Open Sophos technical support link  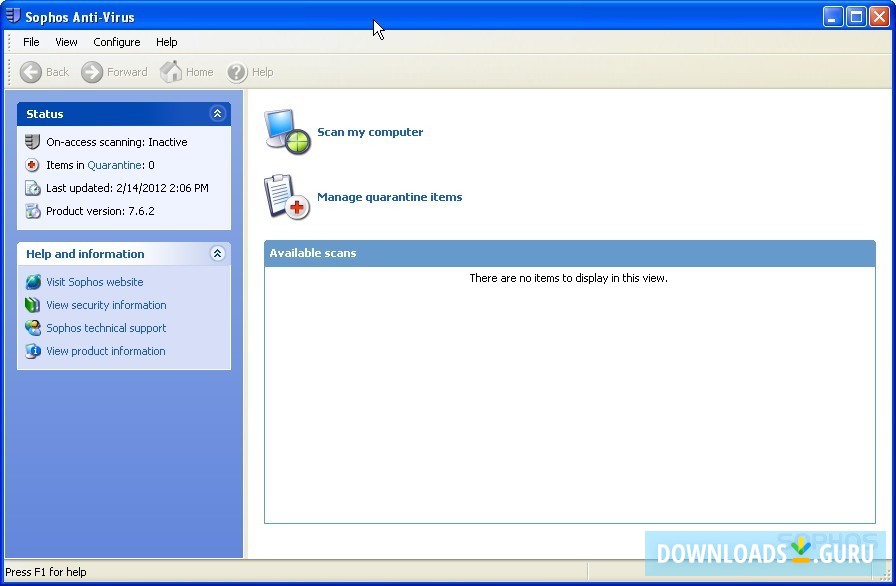point(106,328)
